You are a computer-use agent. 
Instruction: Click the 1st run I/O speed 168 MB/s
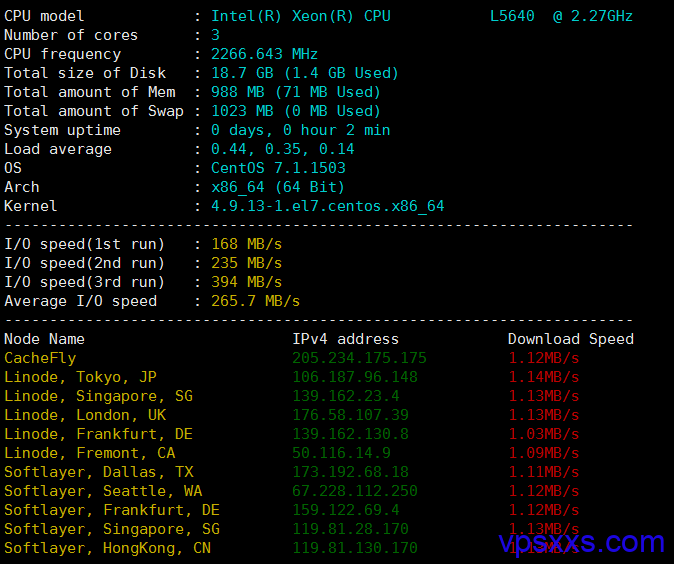[247, 244]
